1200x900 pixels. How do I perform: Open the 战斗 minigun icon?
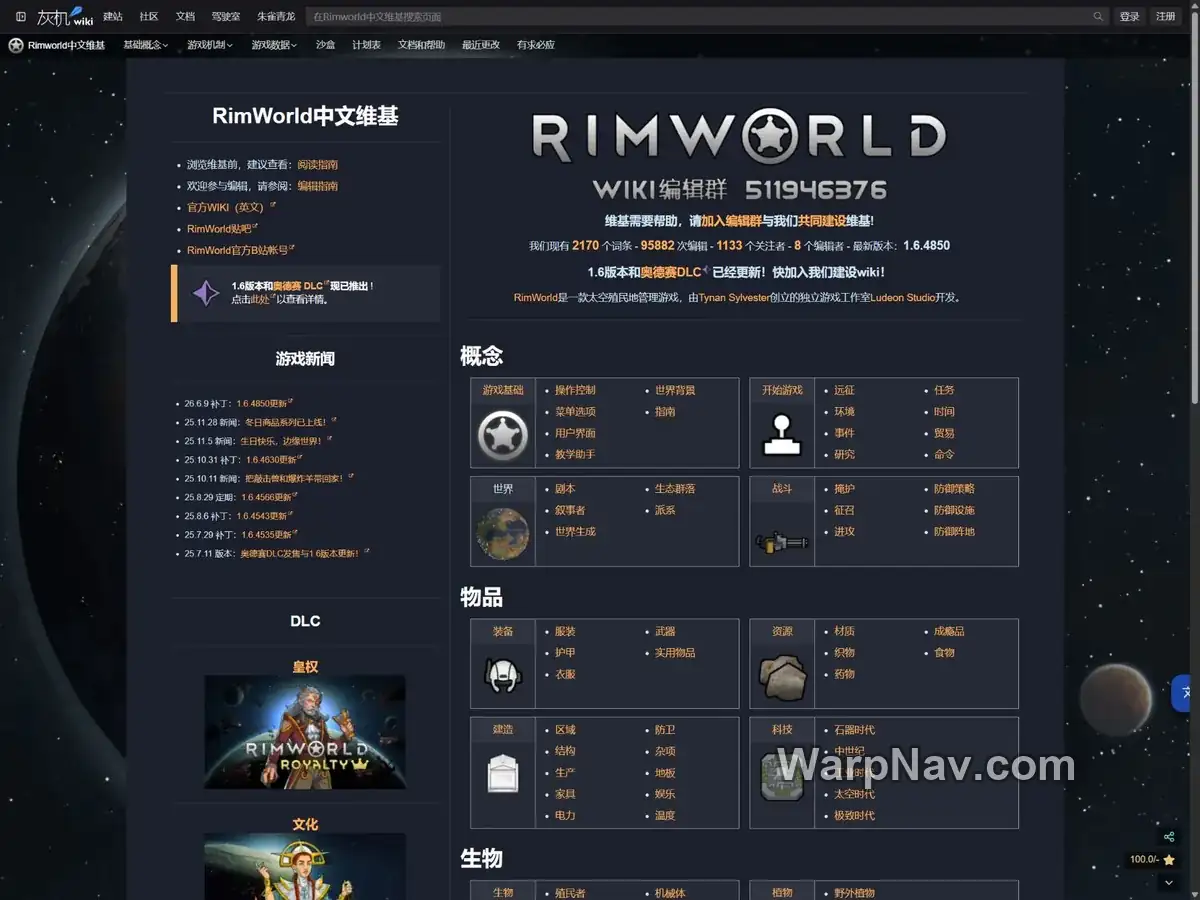782,543
